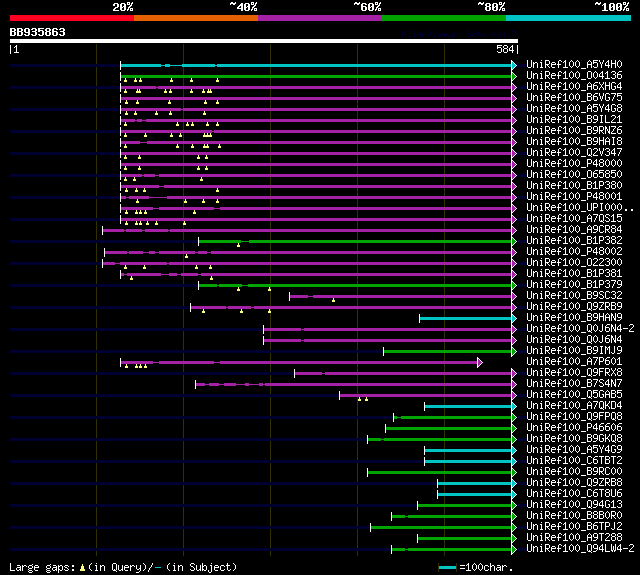Click the UniRef100_Q0J6N4 label
The width and height of the screenshot is (640, 575).
point(574,340)
